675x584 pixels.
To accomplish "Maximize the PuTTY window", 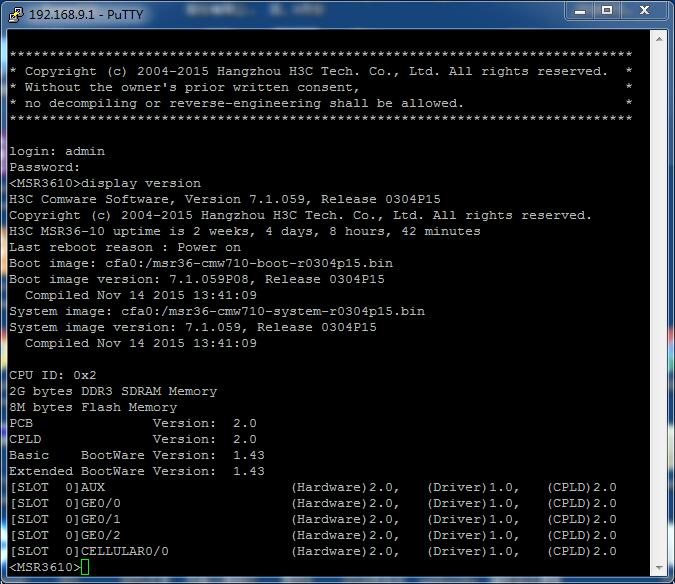I will point(607,10).
